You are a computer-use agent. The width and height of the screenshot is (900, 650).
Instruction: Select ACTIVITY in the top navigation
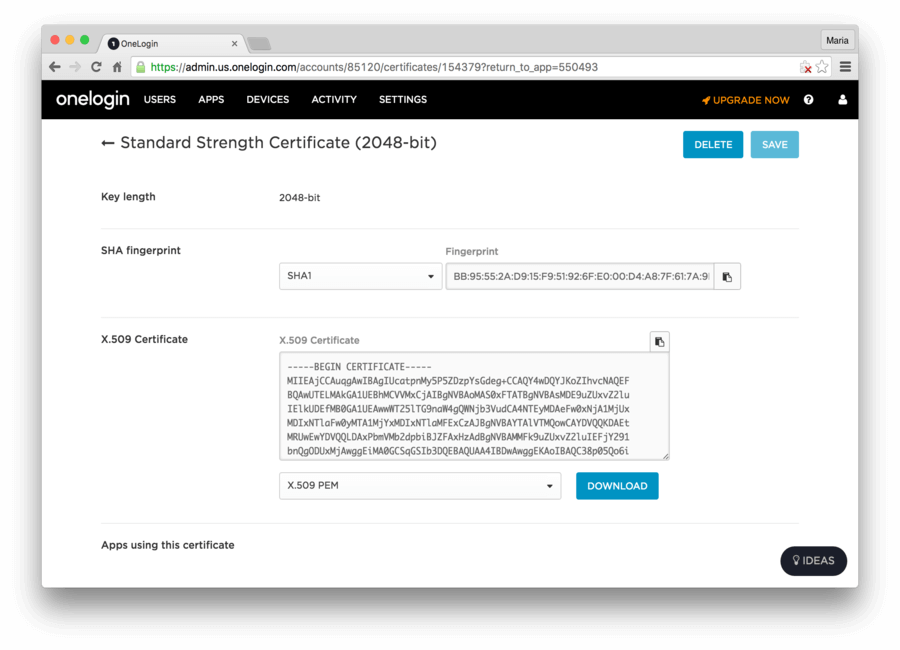tap(333, 99)
